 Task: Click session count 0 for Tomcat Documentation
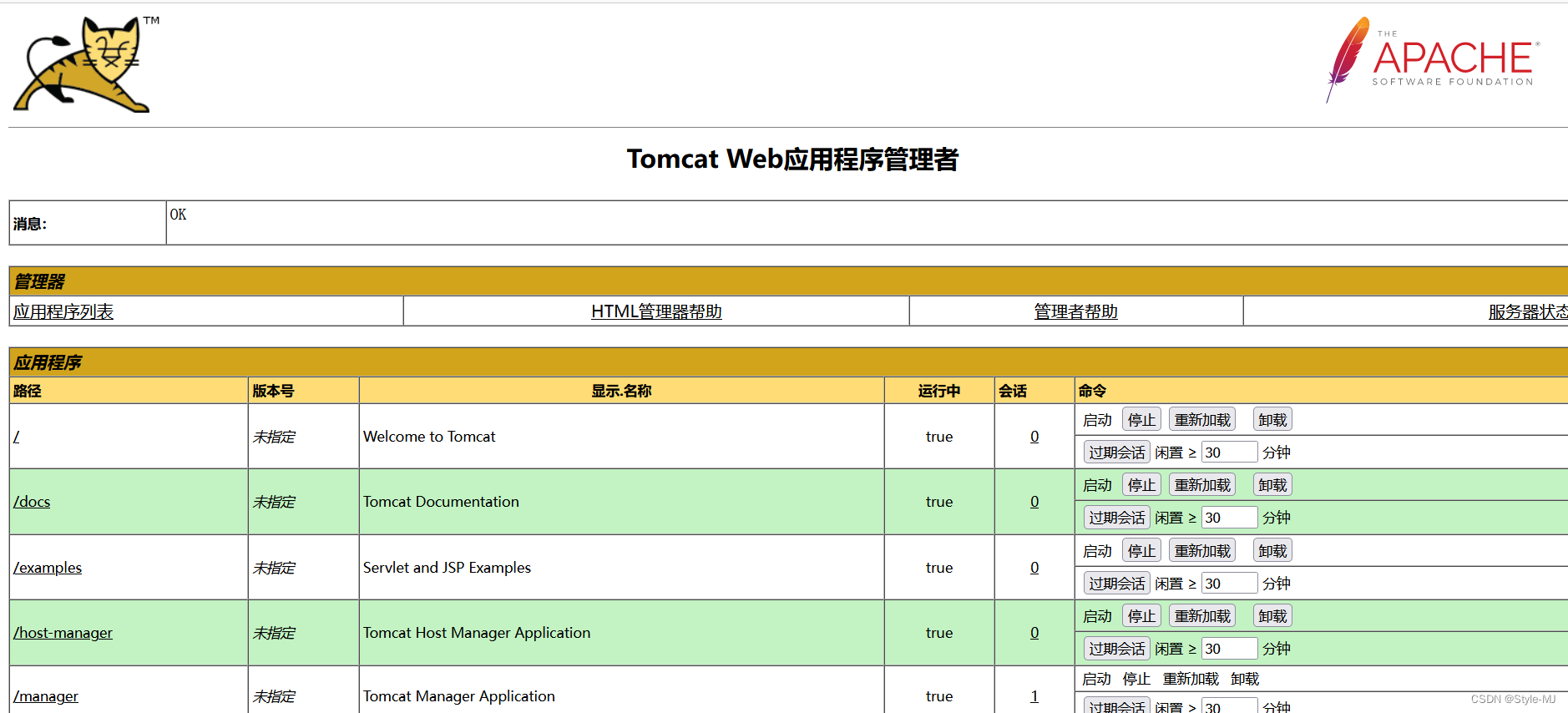[x=1034, y=502]
